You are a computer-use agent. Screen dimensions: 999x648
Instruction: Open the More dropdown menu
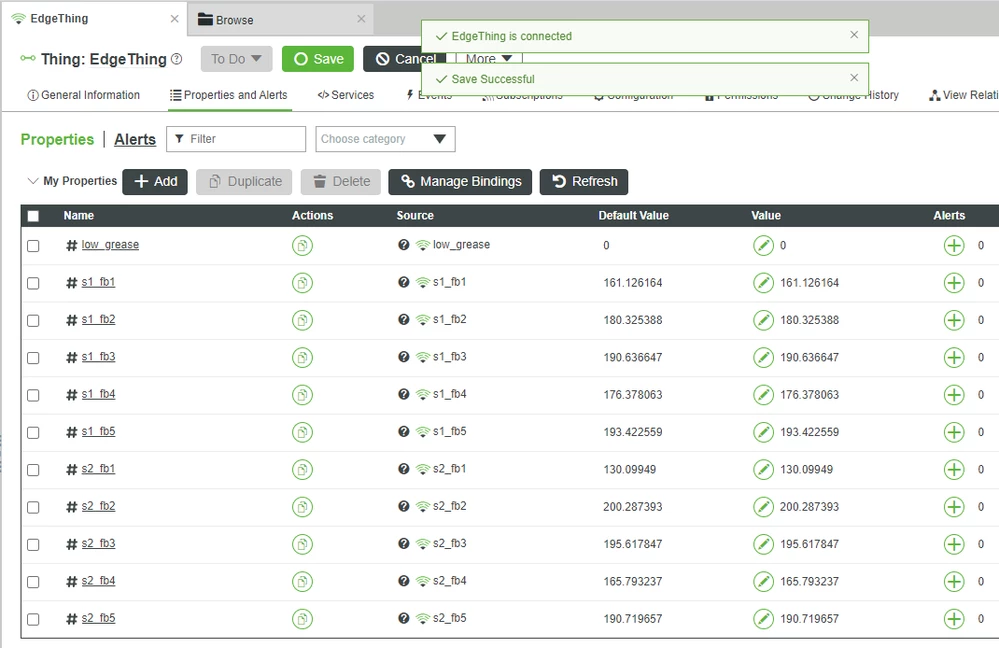coord(489,59)
